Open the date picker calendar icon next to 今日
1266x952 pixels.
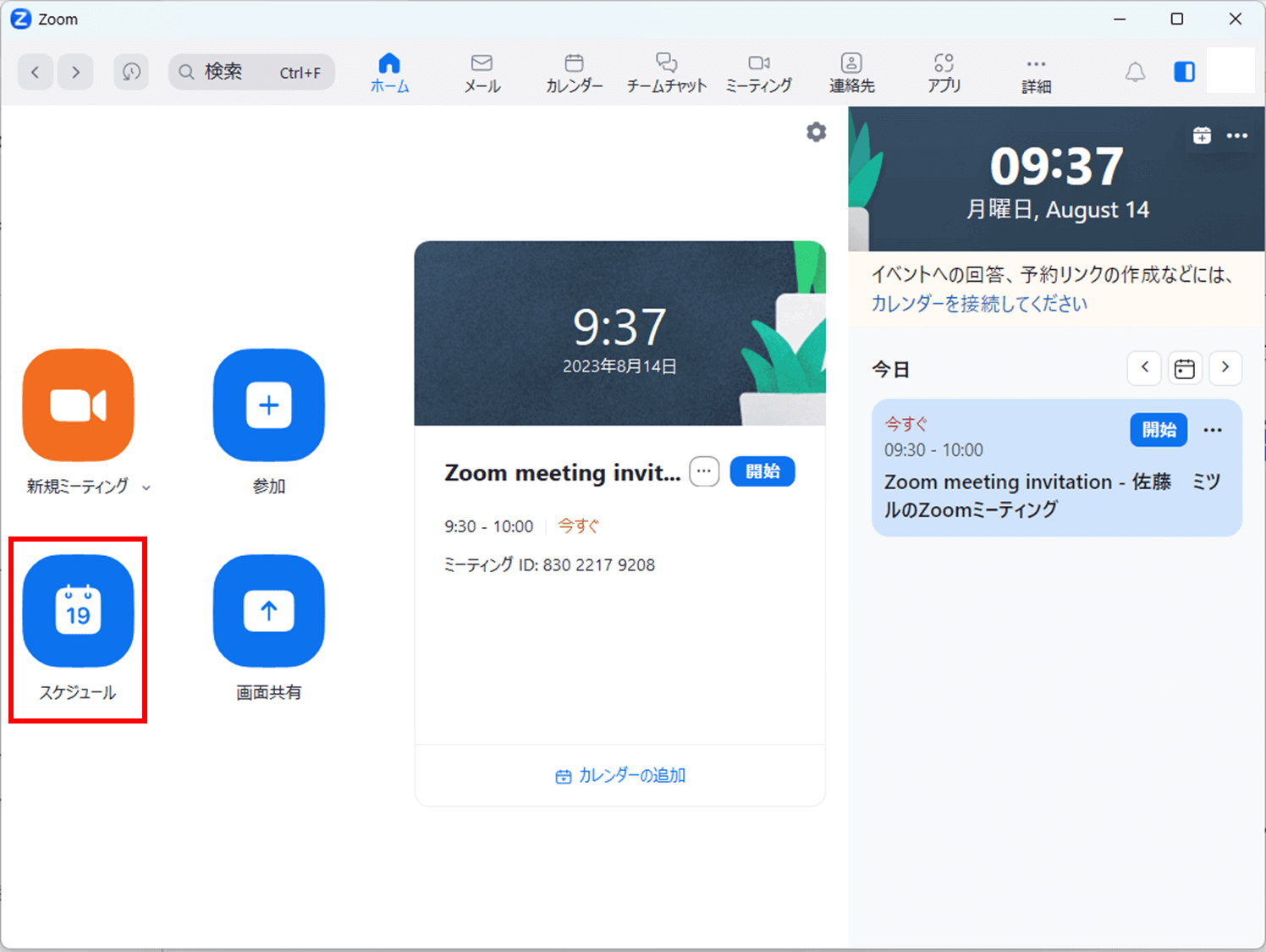(1185, 368)
